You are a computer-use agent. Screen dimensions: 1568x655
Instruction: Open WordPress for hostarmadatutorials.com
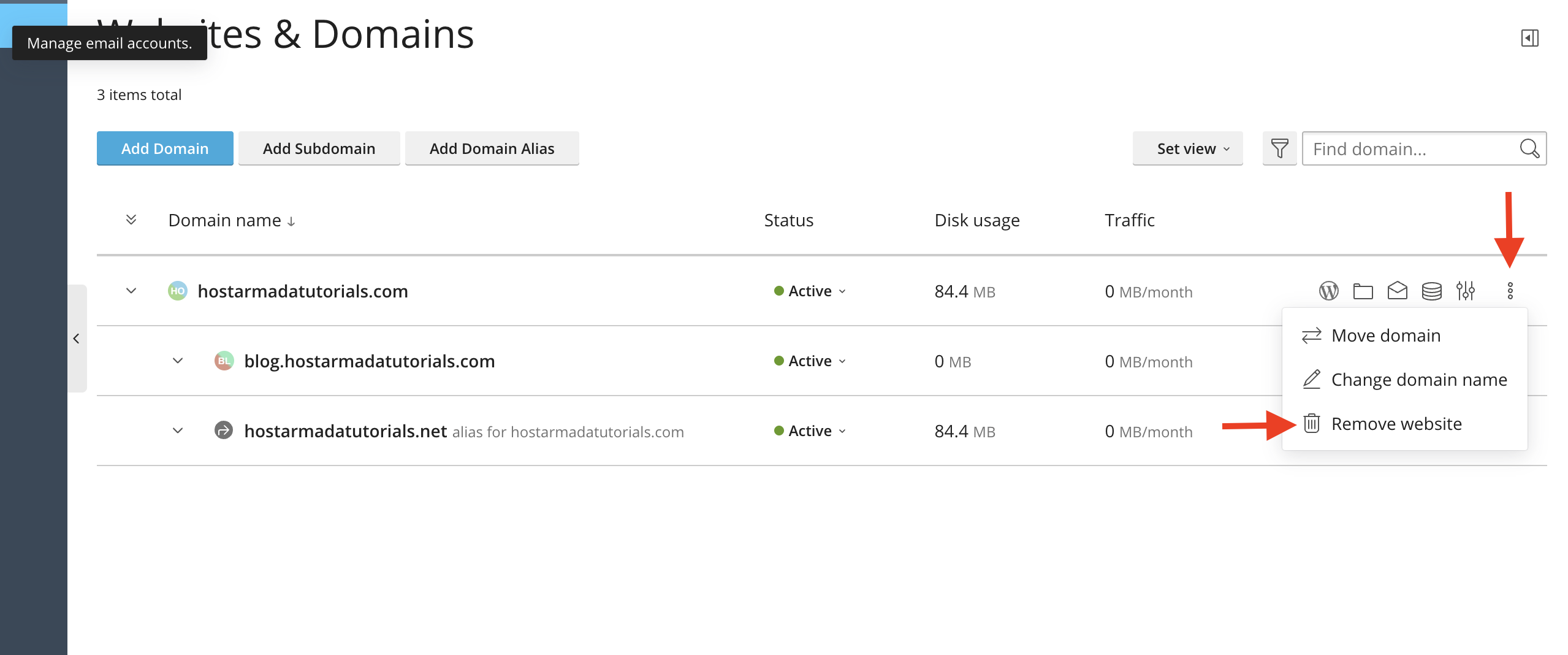(x=1328, y=291)
